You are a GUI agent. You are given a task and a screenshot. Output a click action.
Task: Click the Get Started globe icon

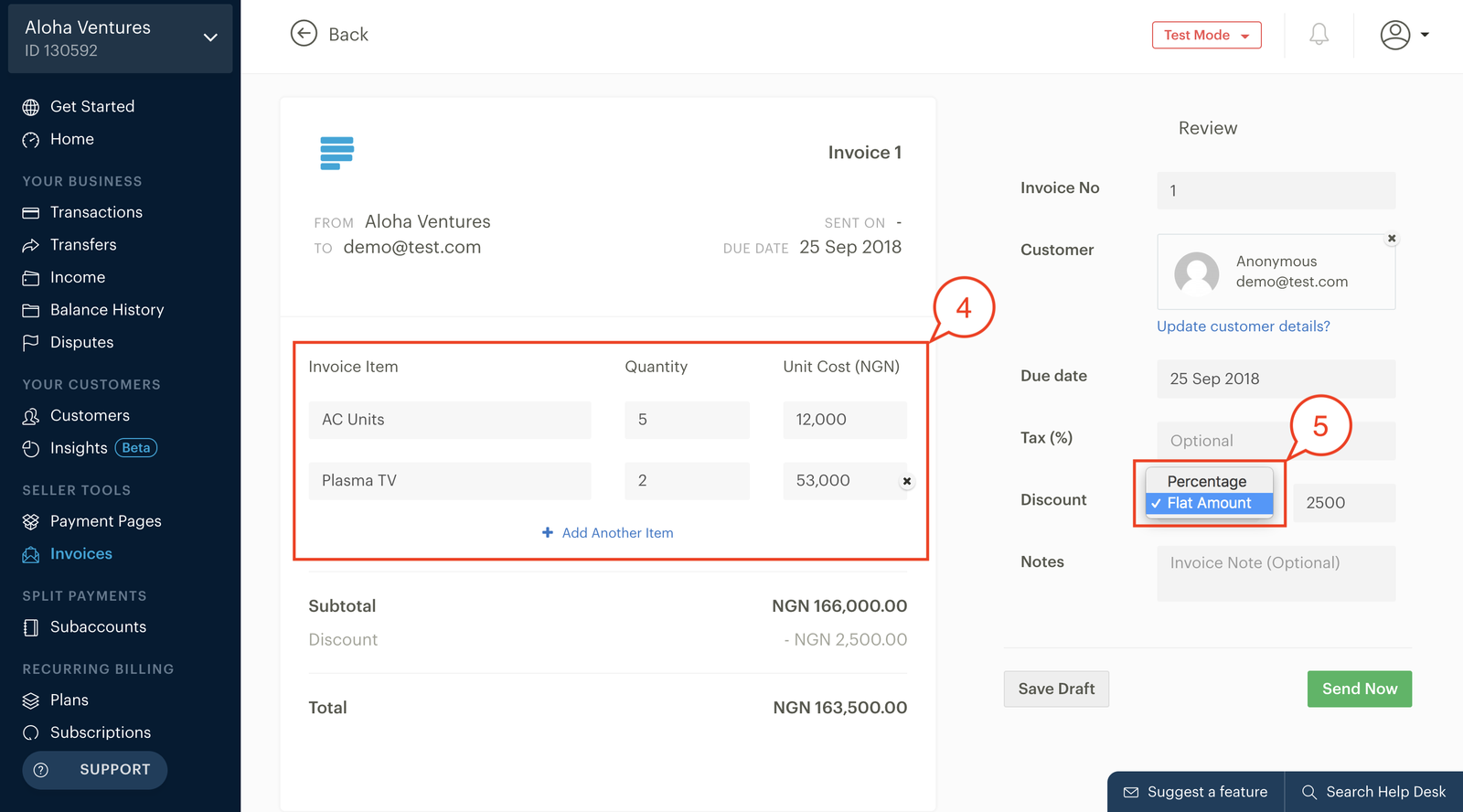coord(31,107)
